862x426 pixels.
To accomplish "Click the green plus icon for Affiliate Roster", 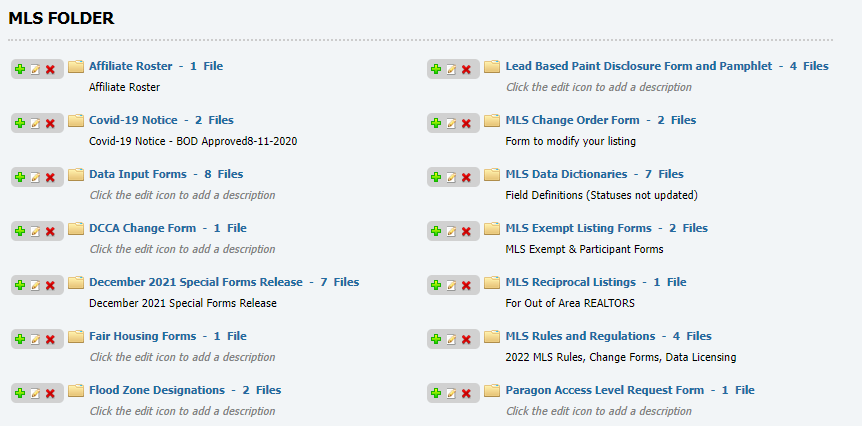I will tap(20, 69).
